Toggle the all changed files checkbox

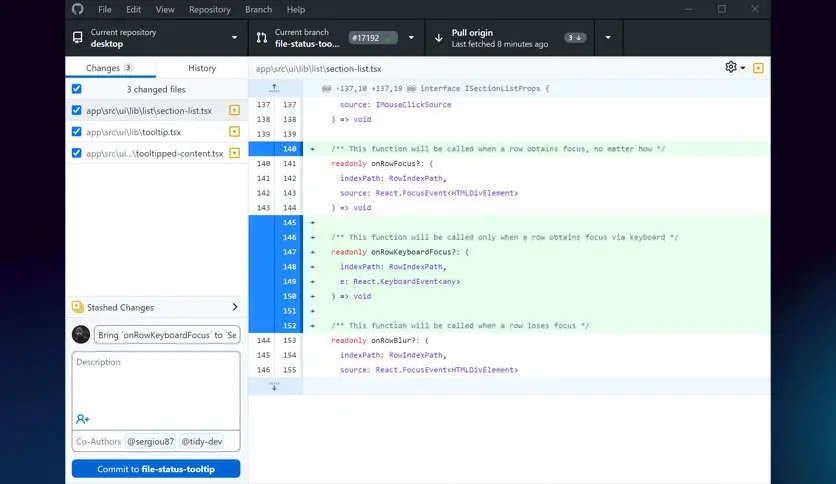tap(77, 89)
